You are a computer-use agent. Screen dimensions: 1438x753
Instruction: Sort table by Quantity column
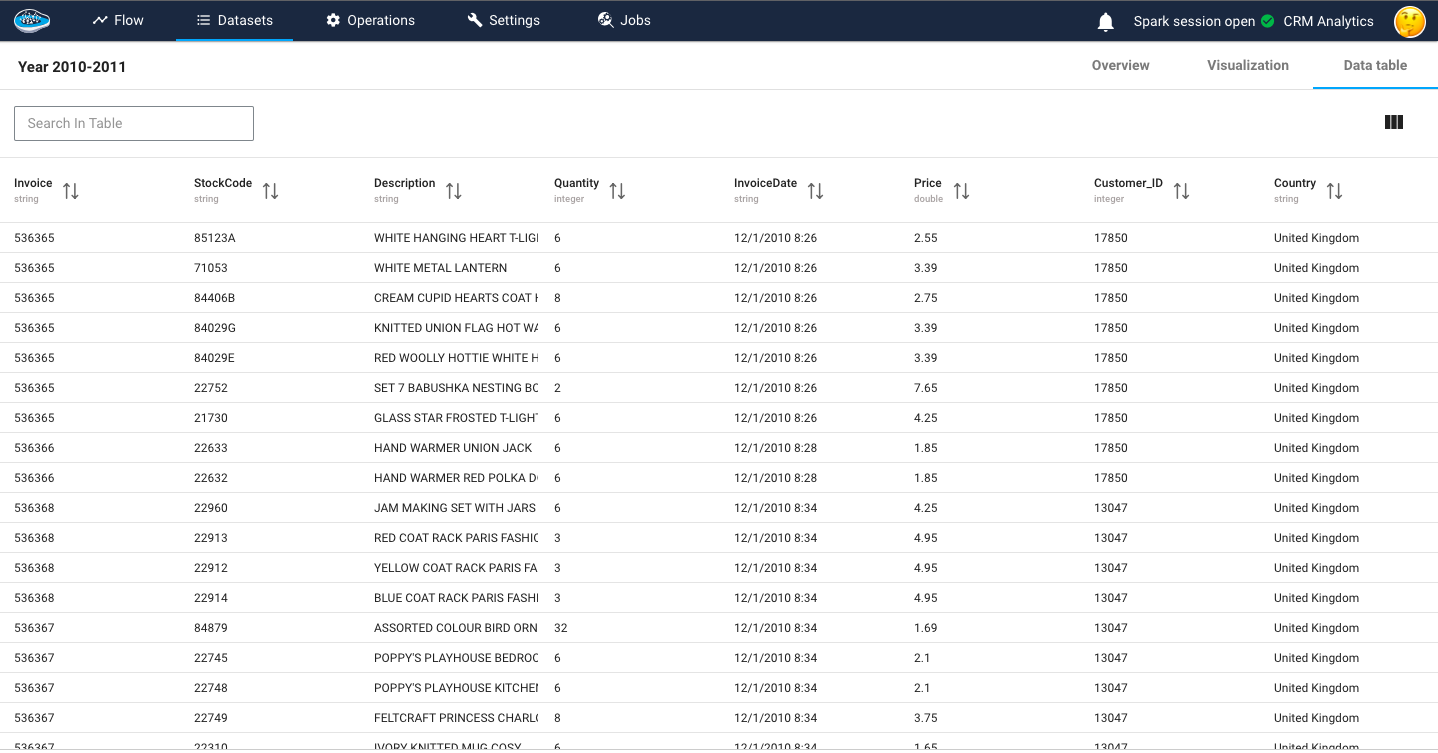[617, 191]
